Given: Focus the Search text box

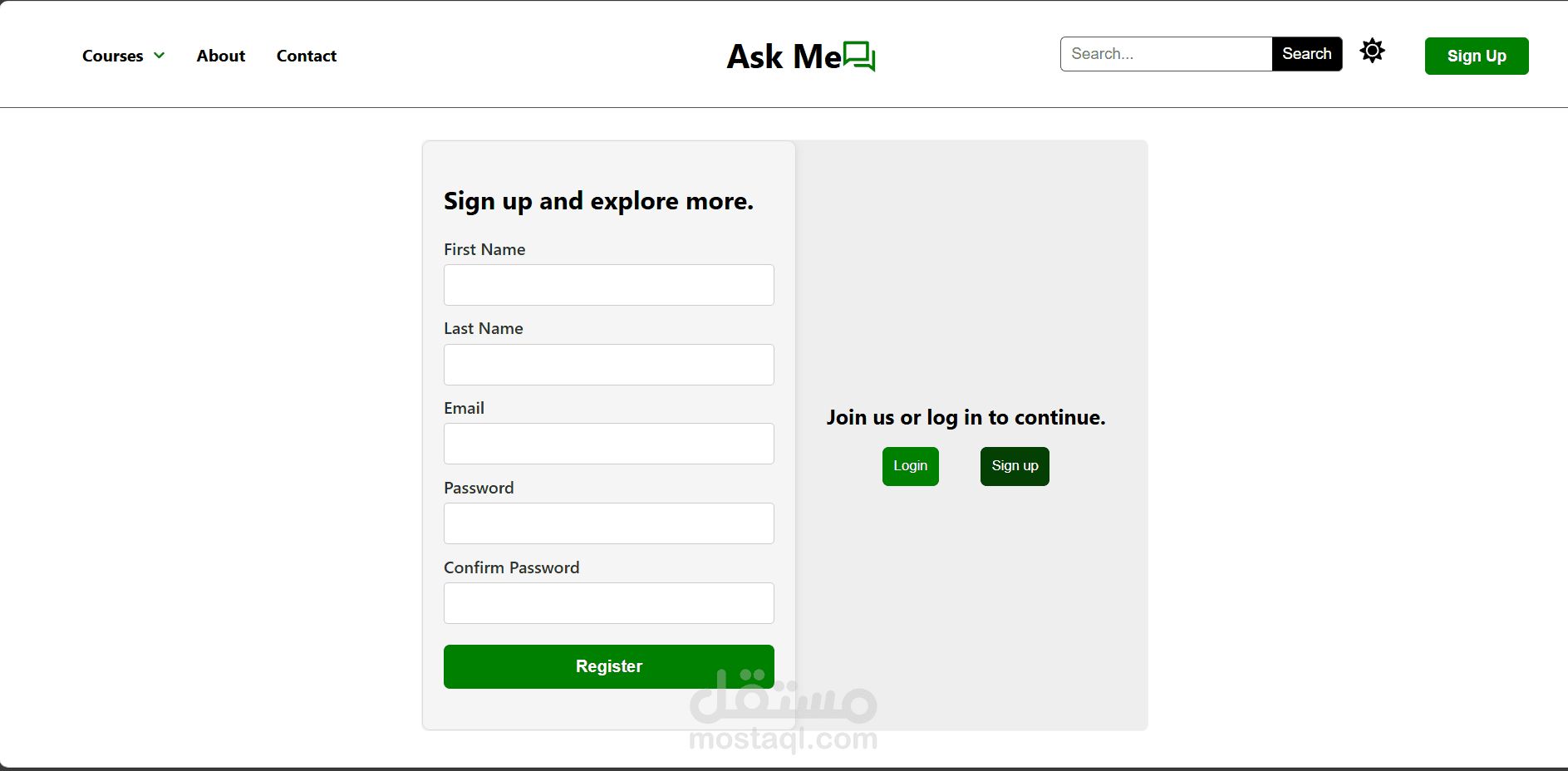Looking at the screenshot, I should (1166, 54).
